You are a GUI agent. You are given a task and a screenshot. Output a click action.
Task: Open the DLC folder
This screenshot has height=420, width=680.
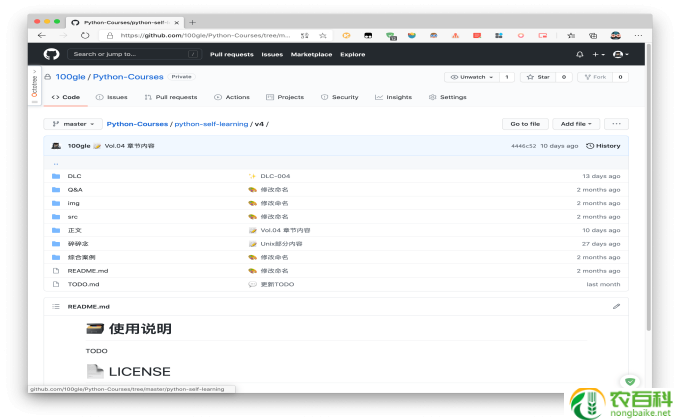(x=74, y=176)
